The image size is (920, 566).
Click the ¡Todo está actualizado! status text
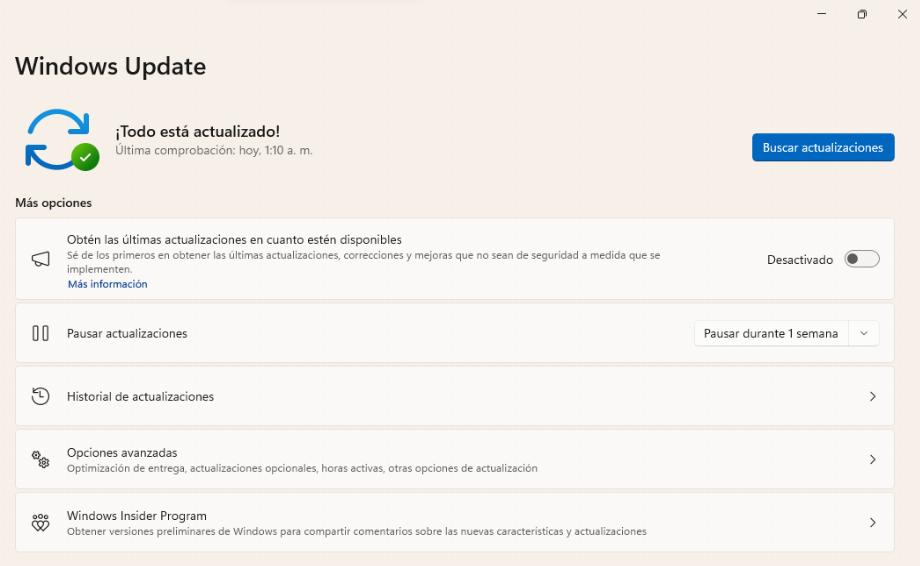click(x=198, y=131)
